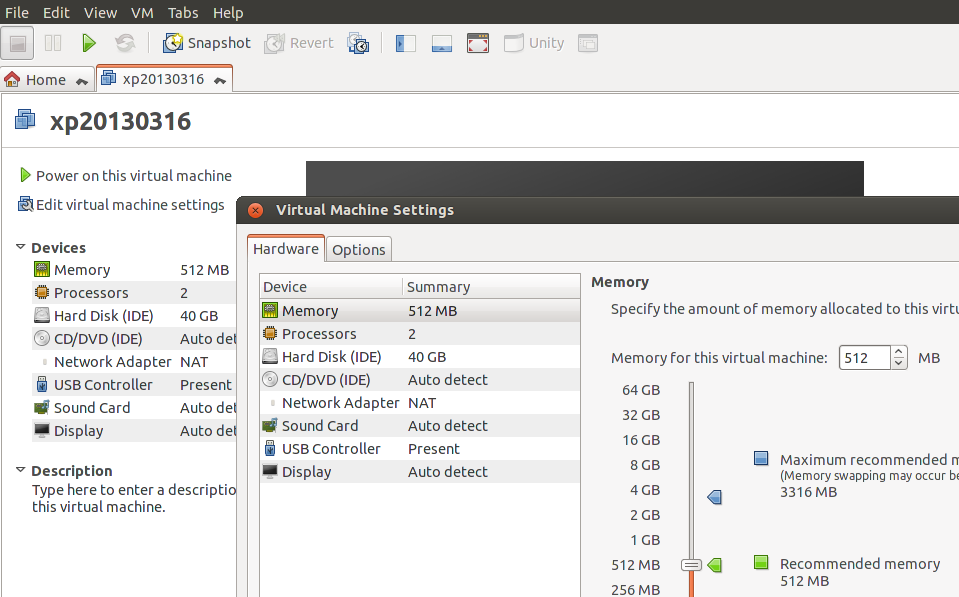Switch to full screen mode icon

point(478,43)
